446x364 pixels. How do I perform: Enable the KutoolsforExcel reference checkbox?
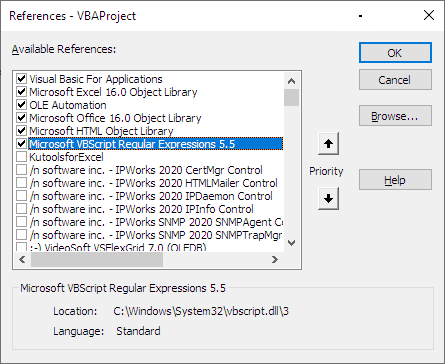(22, 157)
